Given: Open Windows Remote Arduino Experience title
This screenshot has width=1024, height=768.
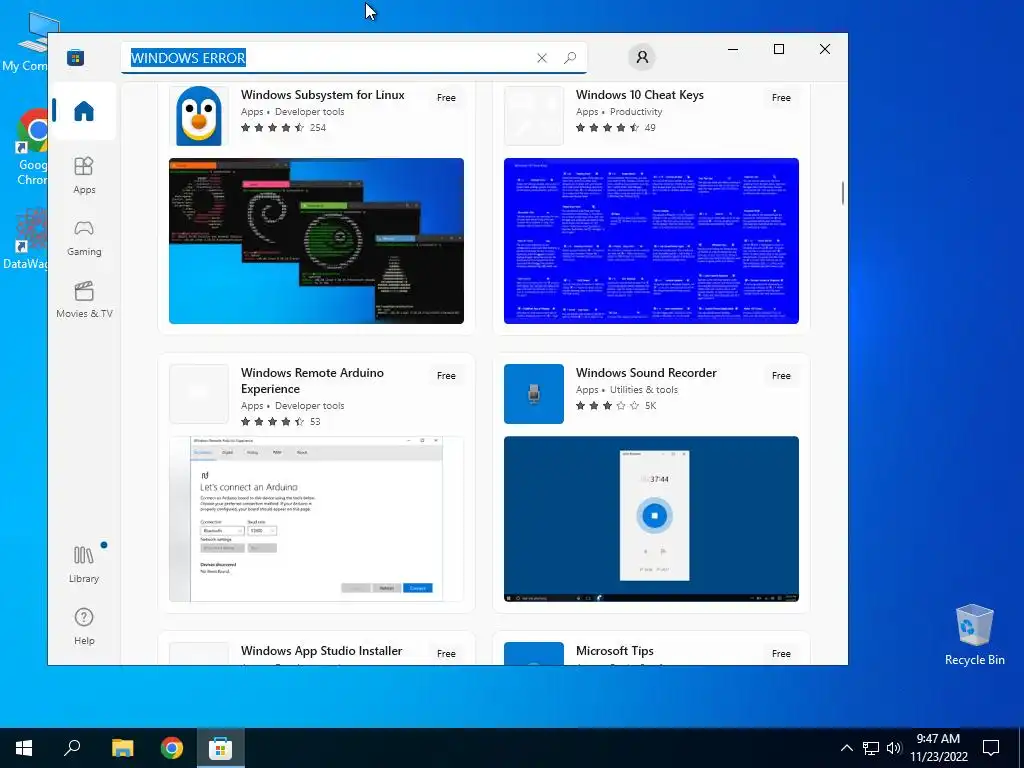Looking at the screenshot, I should pyautogui.click(x=312, y=381).
